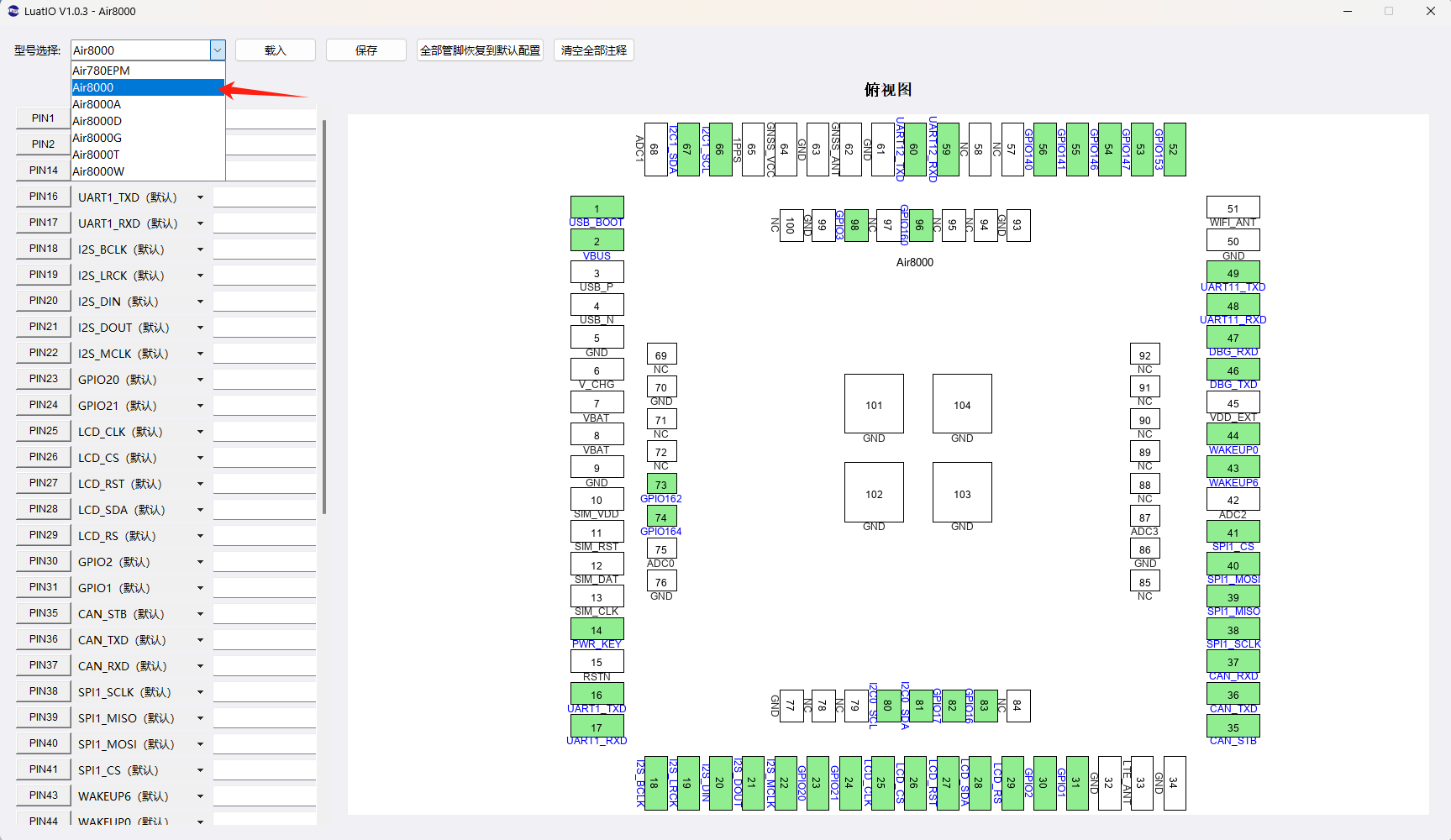The image size is (1451, 840).
Task: Expand UART1_RXD function dropdown for PIN17
Action: pos(200,223)
